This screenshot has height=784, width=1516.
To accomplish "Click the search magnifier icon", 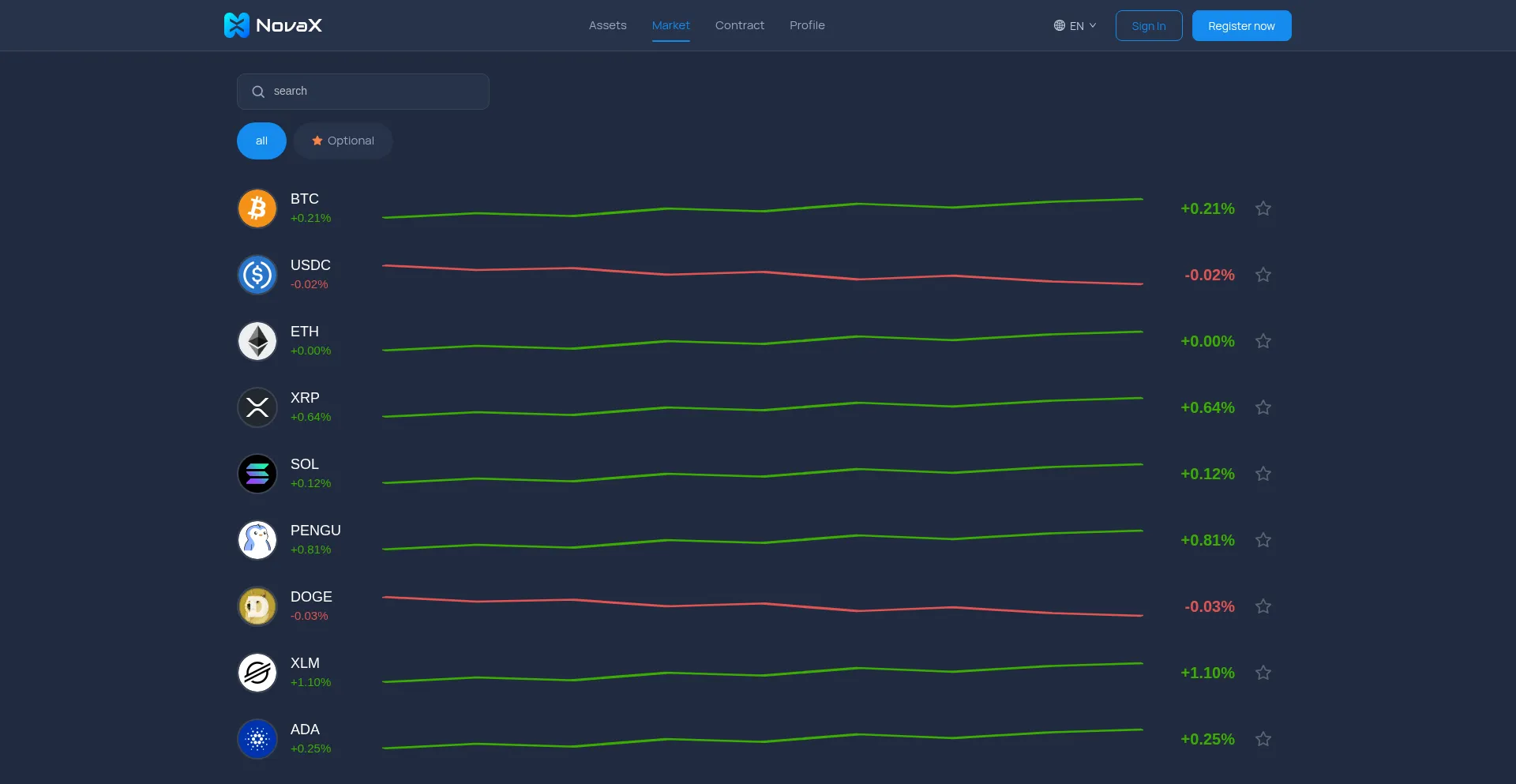I will (258, 92).
